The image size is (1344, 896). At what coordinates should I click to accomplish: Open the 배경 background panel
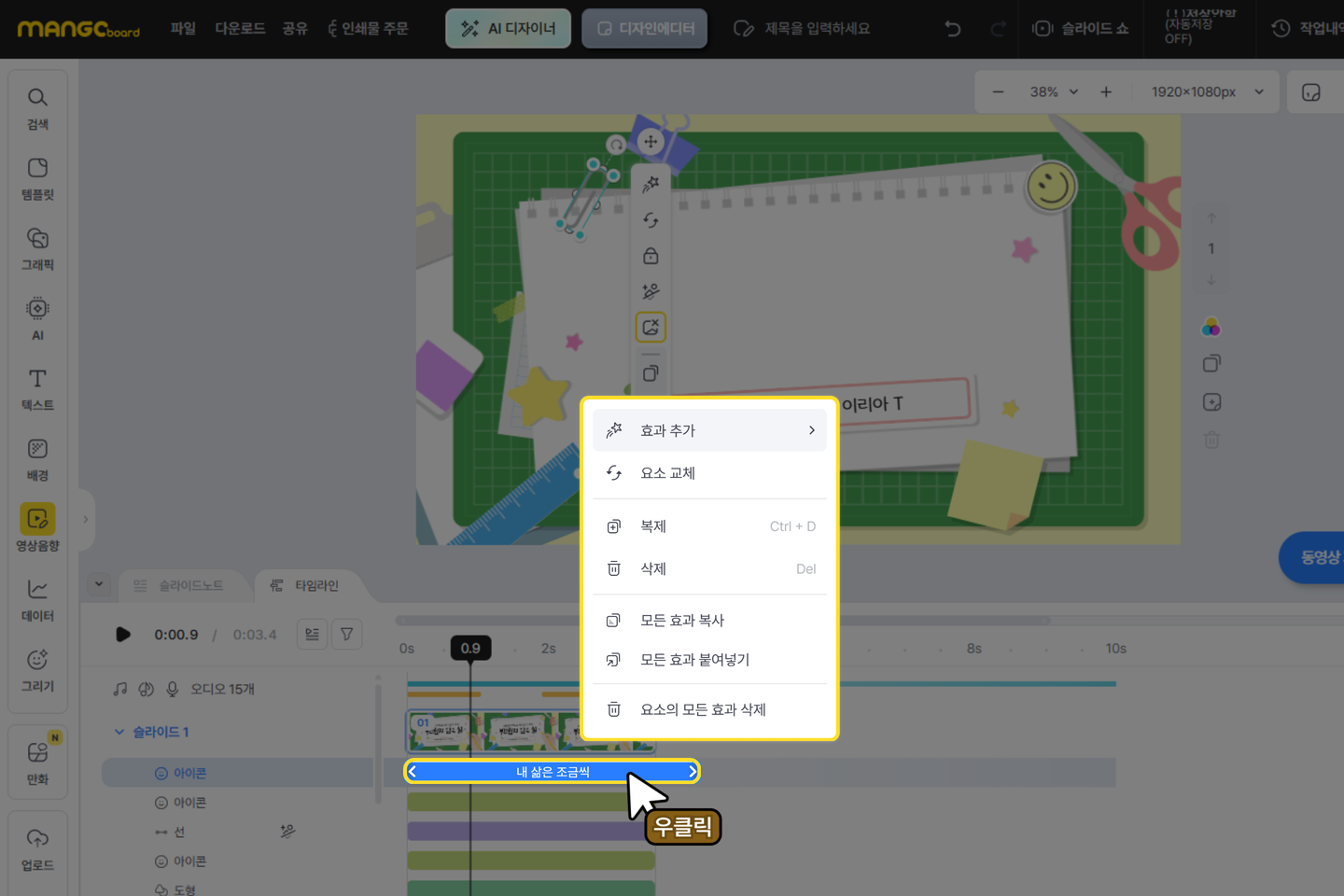[37, 459]
